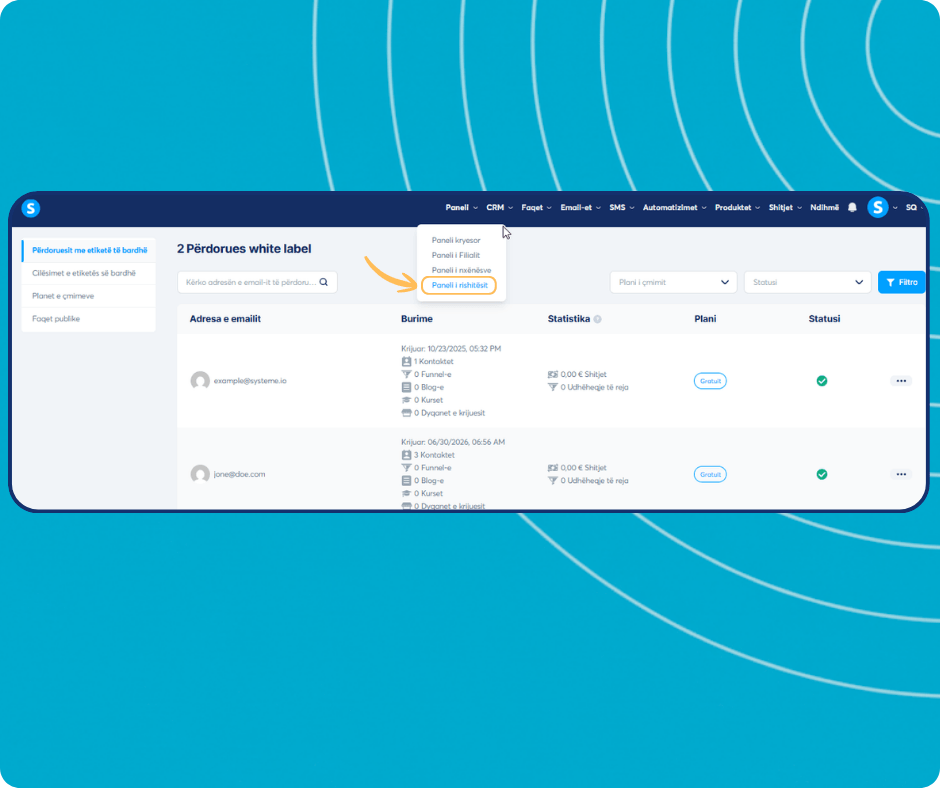The height and width of the screenshot is (788, 940).
Task: Click the green status check for example@systeme.io
Action: [x=821, y=381]
